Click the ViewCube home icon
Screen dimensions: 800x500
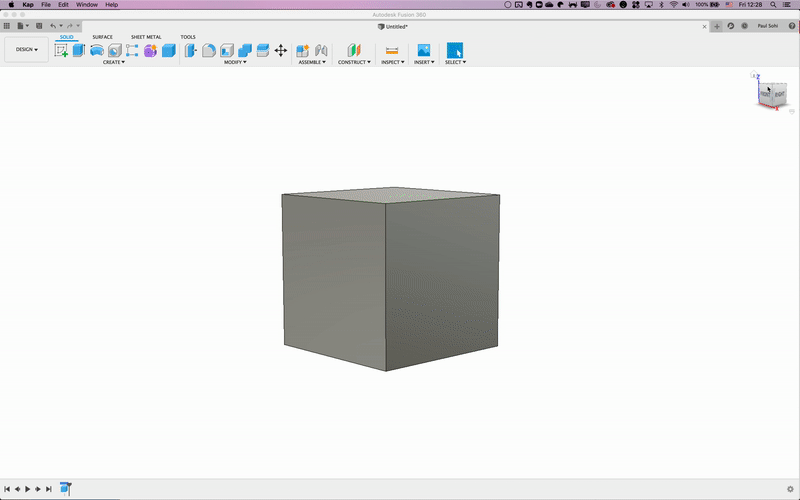click(753, 75)
